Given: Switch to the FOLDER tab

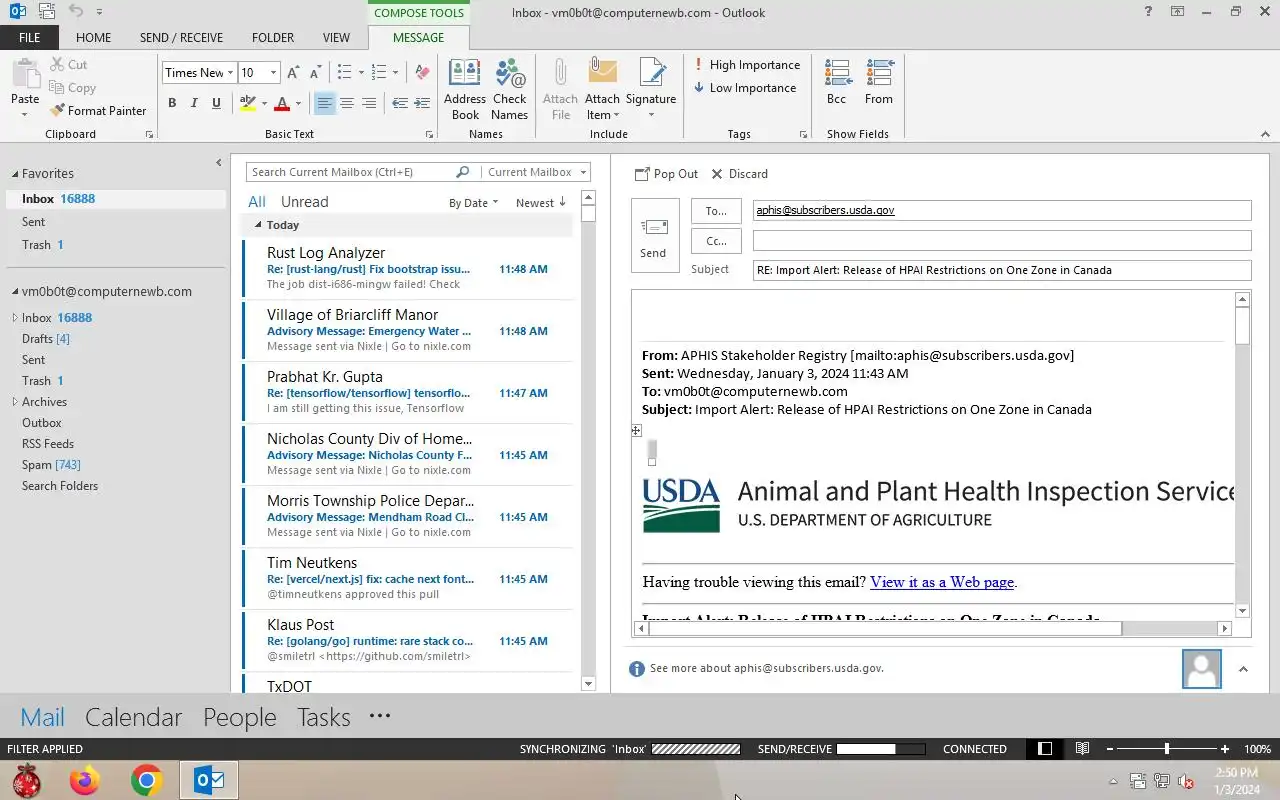Looking at the screenshot, I should tap(273, 38).
